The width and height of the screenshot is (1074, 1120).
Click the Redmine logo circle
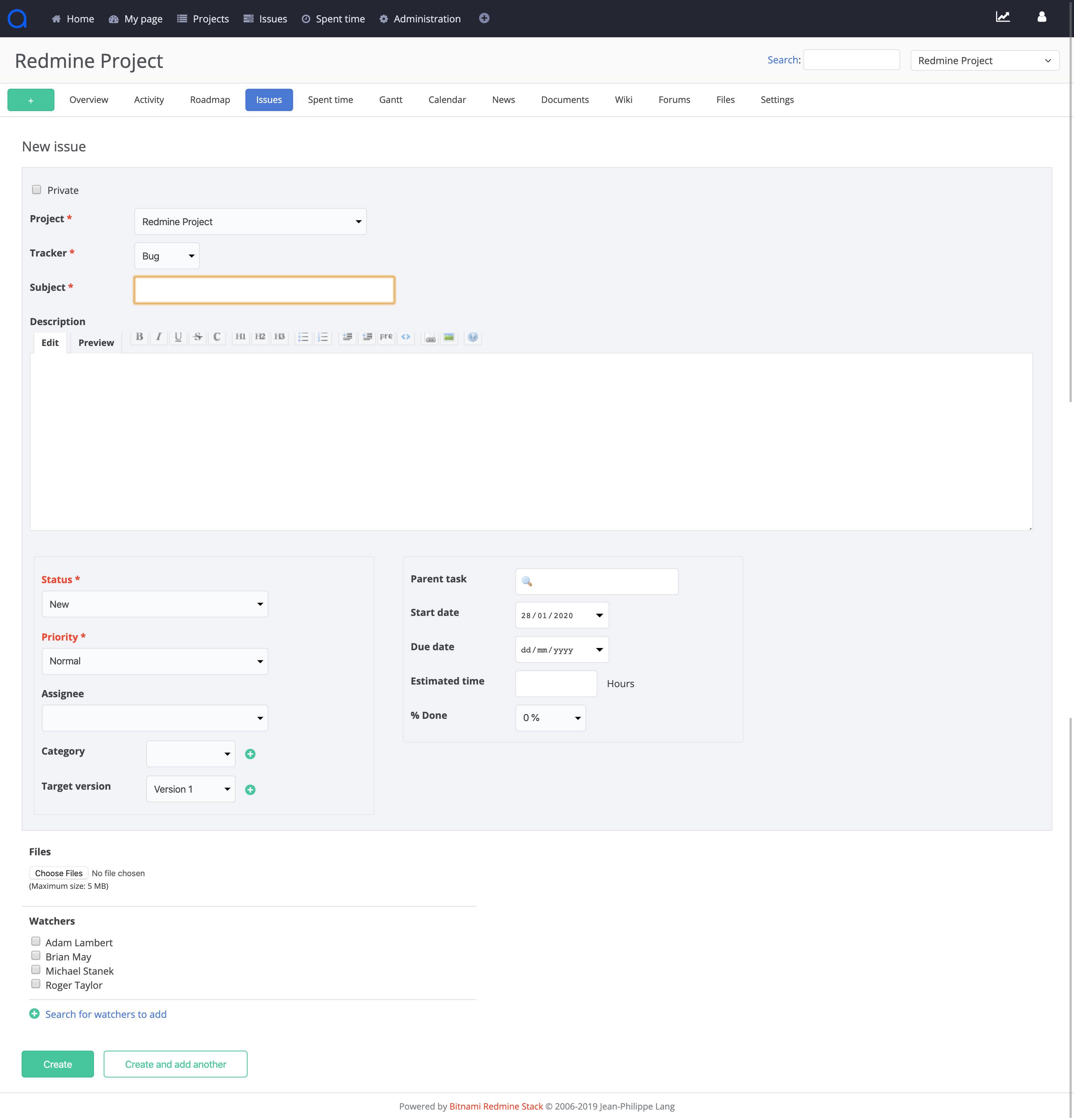pyautogui.click(x=17, y=18)
